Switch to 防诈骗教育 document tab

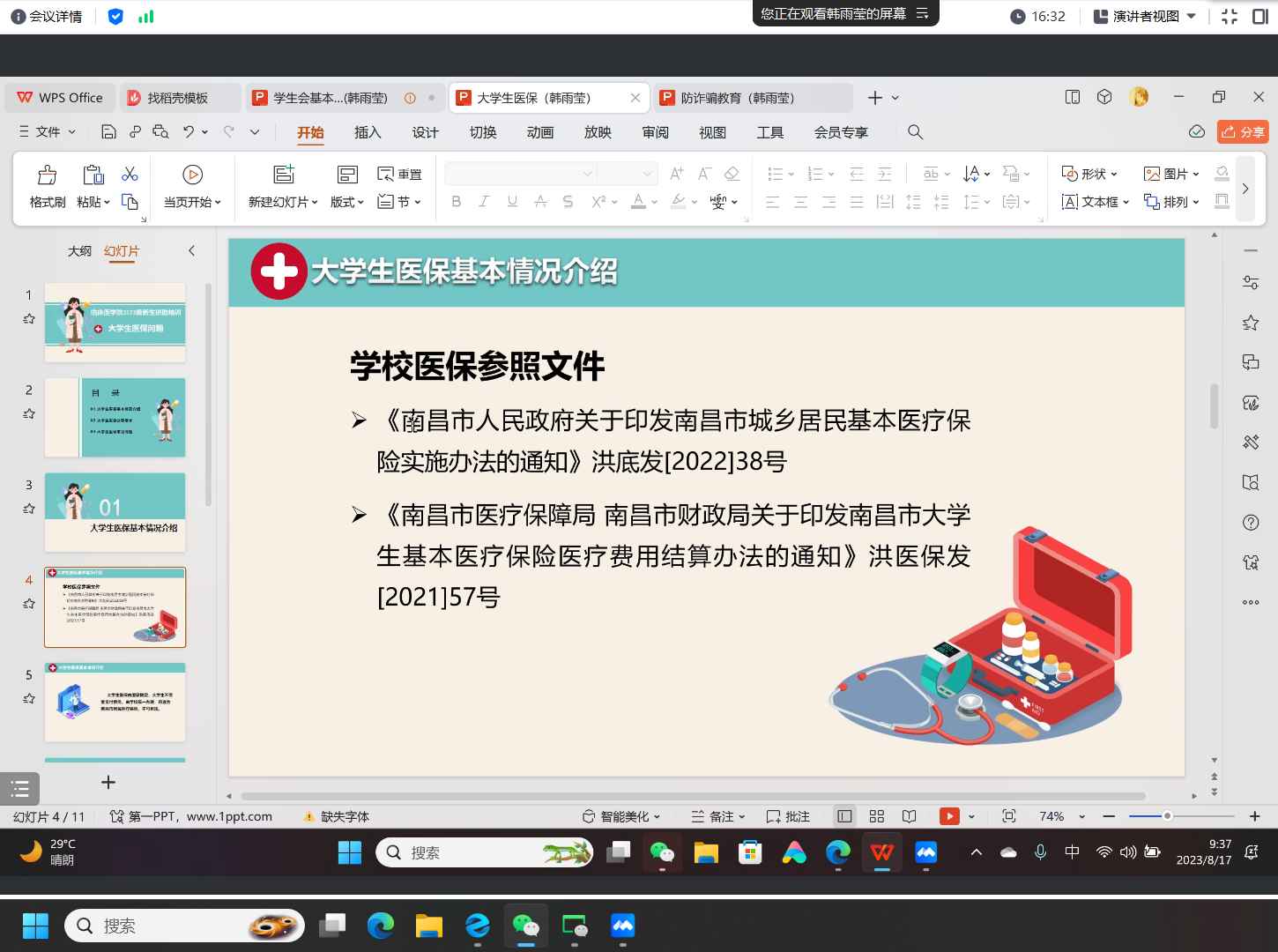click(x=737, y=98)
